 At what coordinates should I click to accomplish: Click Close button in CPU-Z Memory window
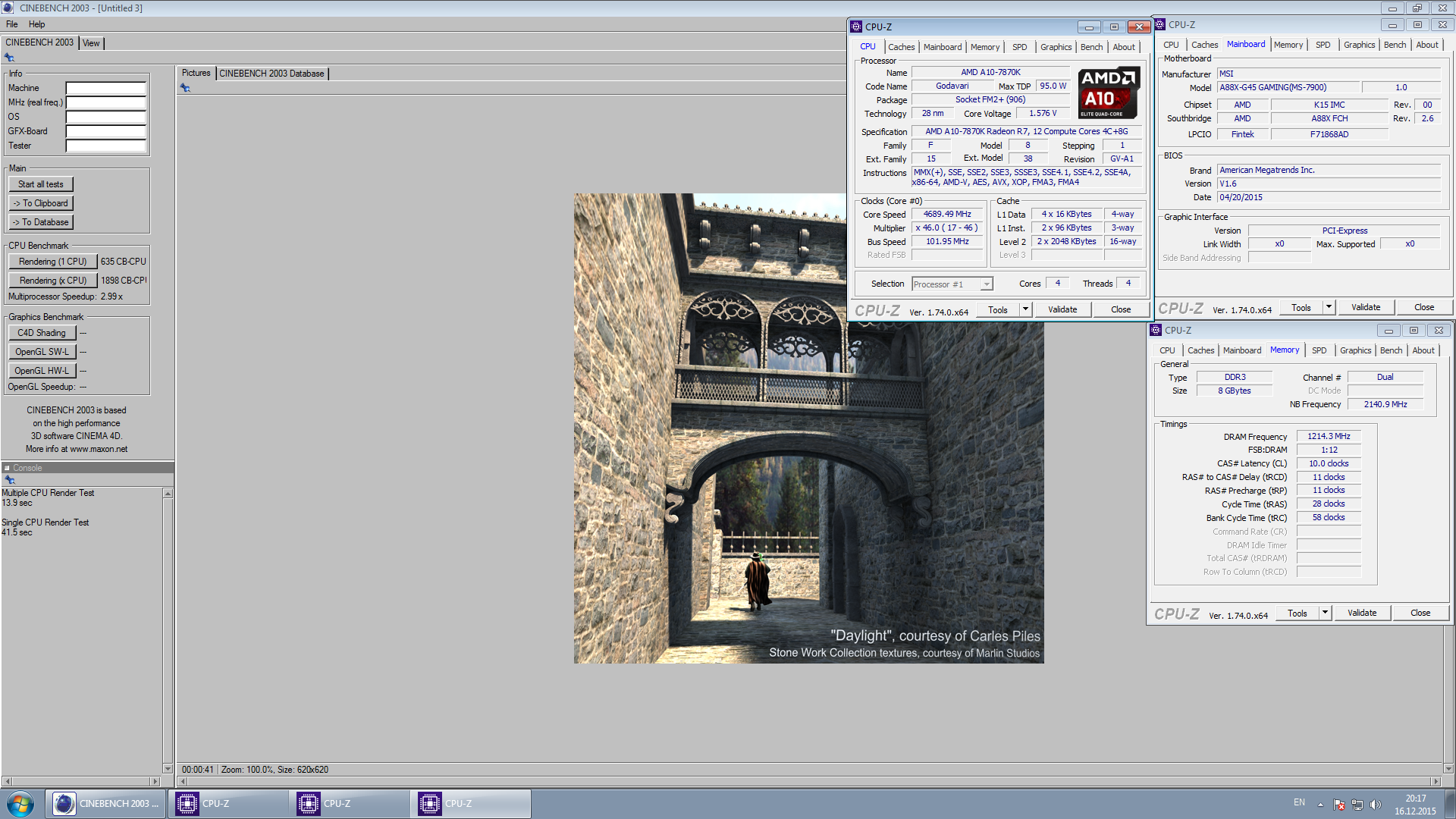(x=1420, y=613)
